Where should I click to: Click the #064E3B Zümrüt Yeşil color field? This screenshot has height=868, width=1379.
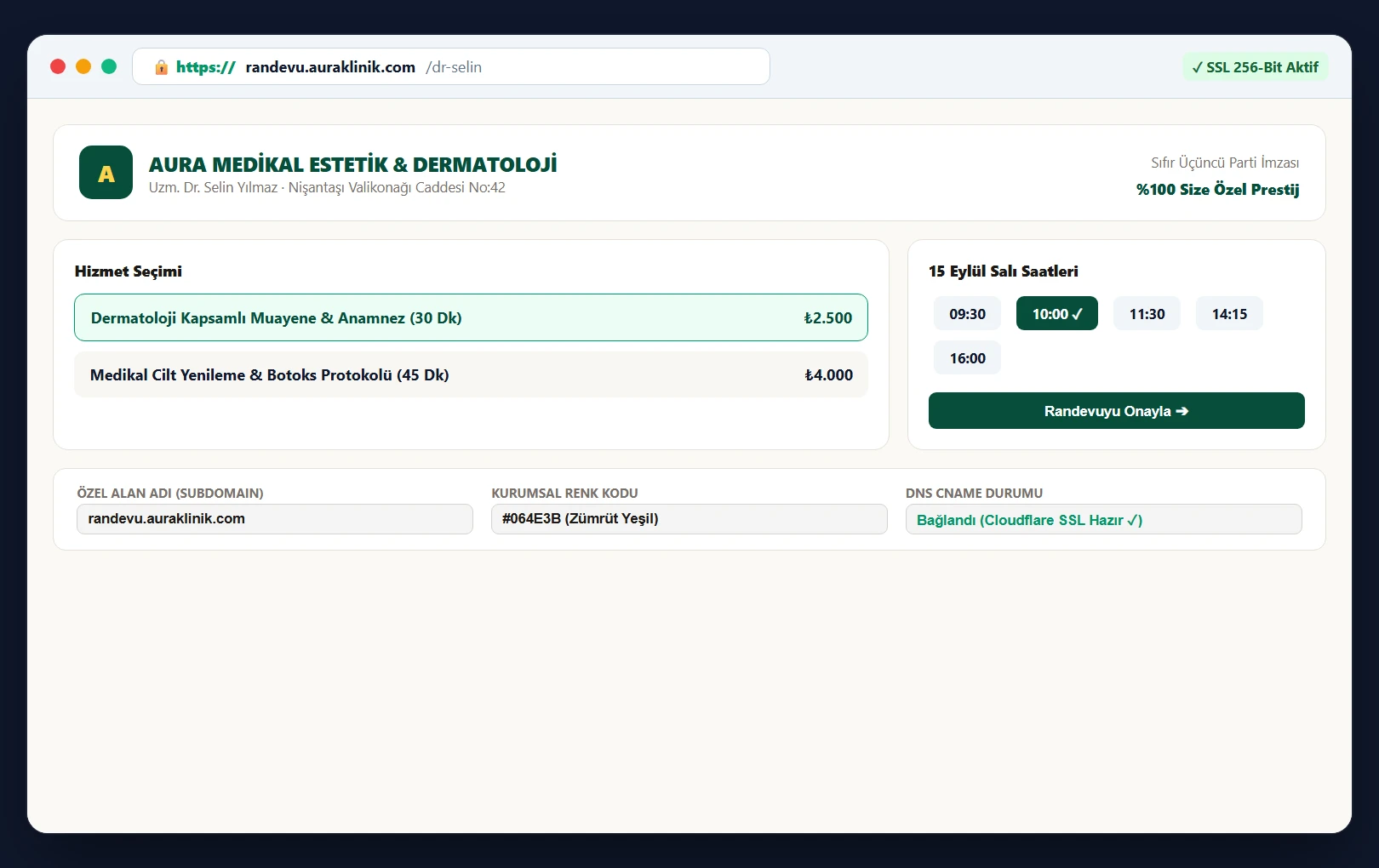coord(689,519)
